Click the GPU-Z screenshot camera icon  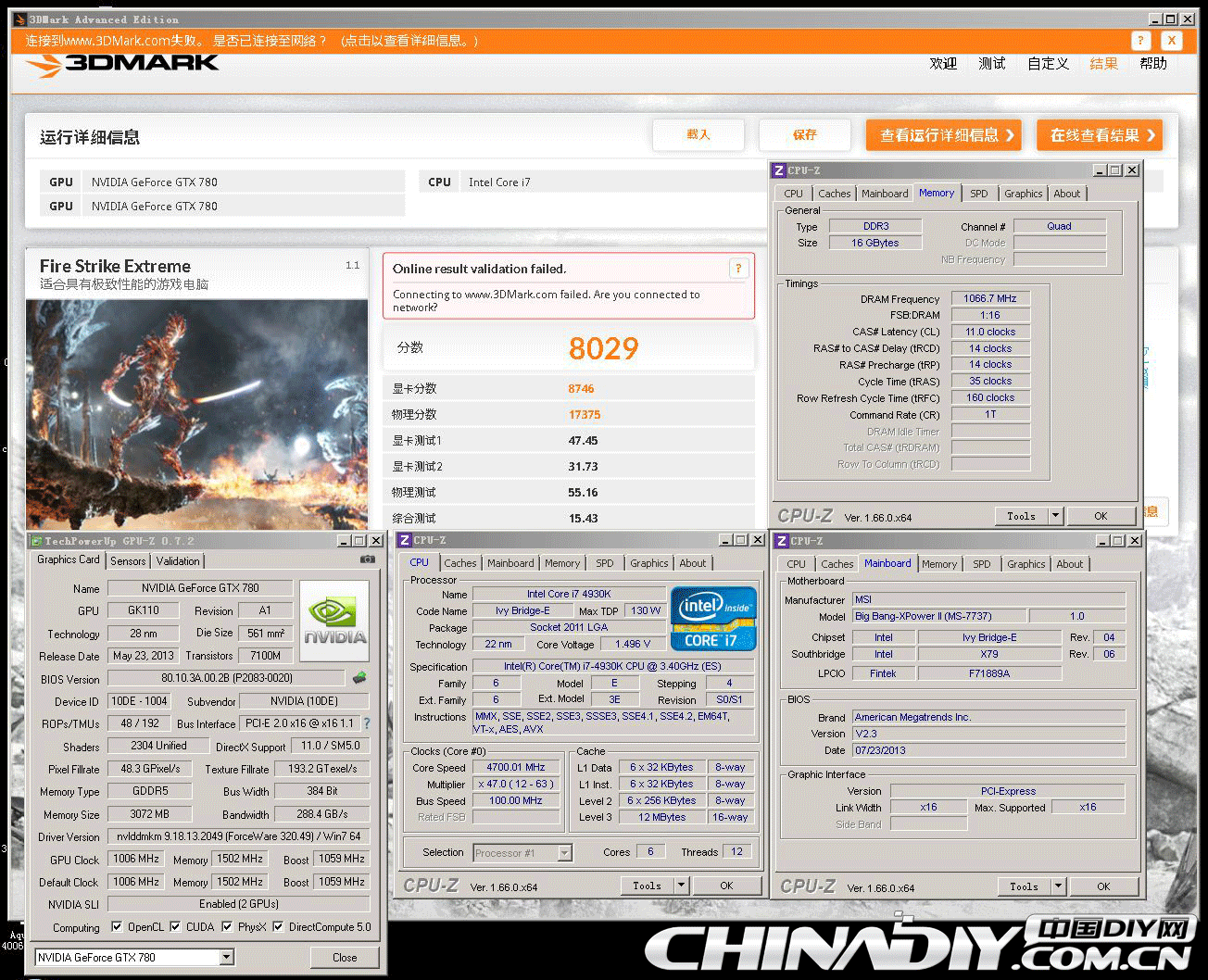pyautogui.click(x=368, y=559)
